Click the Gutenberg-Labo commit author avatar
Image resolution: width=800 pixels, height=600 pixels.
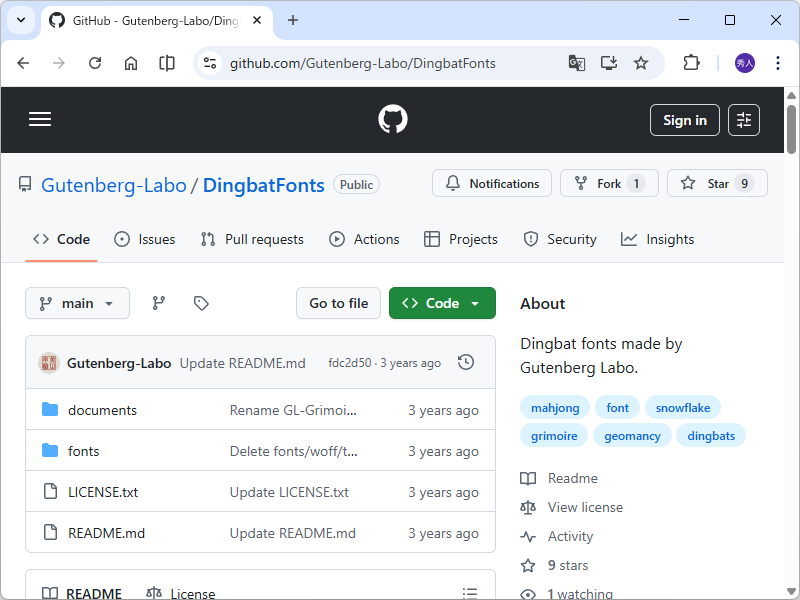[49, 363]
